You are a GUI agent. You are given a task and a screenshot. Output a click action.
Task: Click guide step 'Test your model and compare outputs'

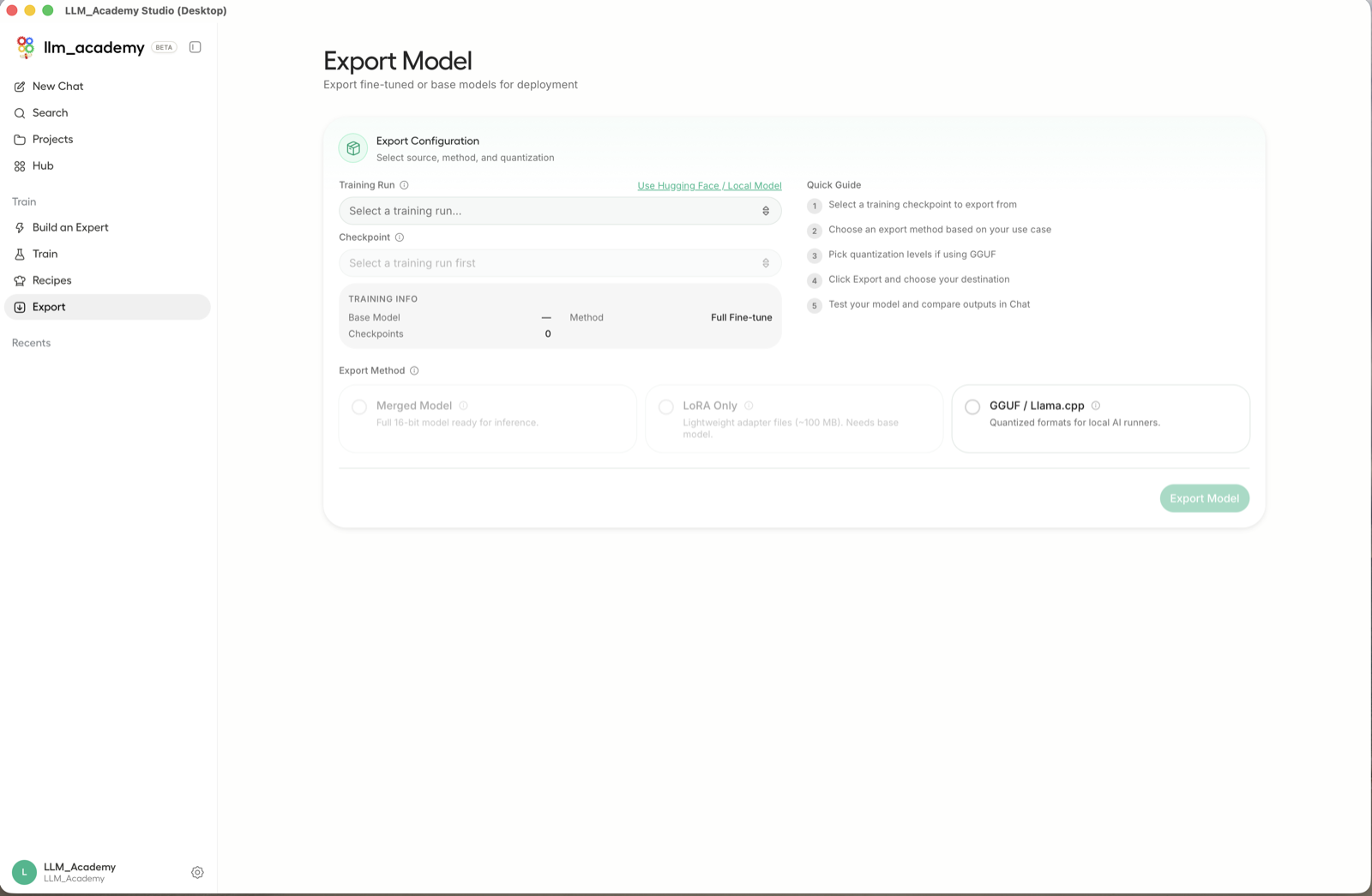pyautogui.click(x=930, y=304)
